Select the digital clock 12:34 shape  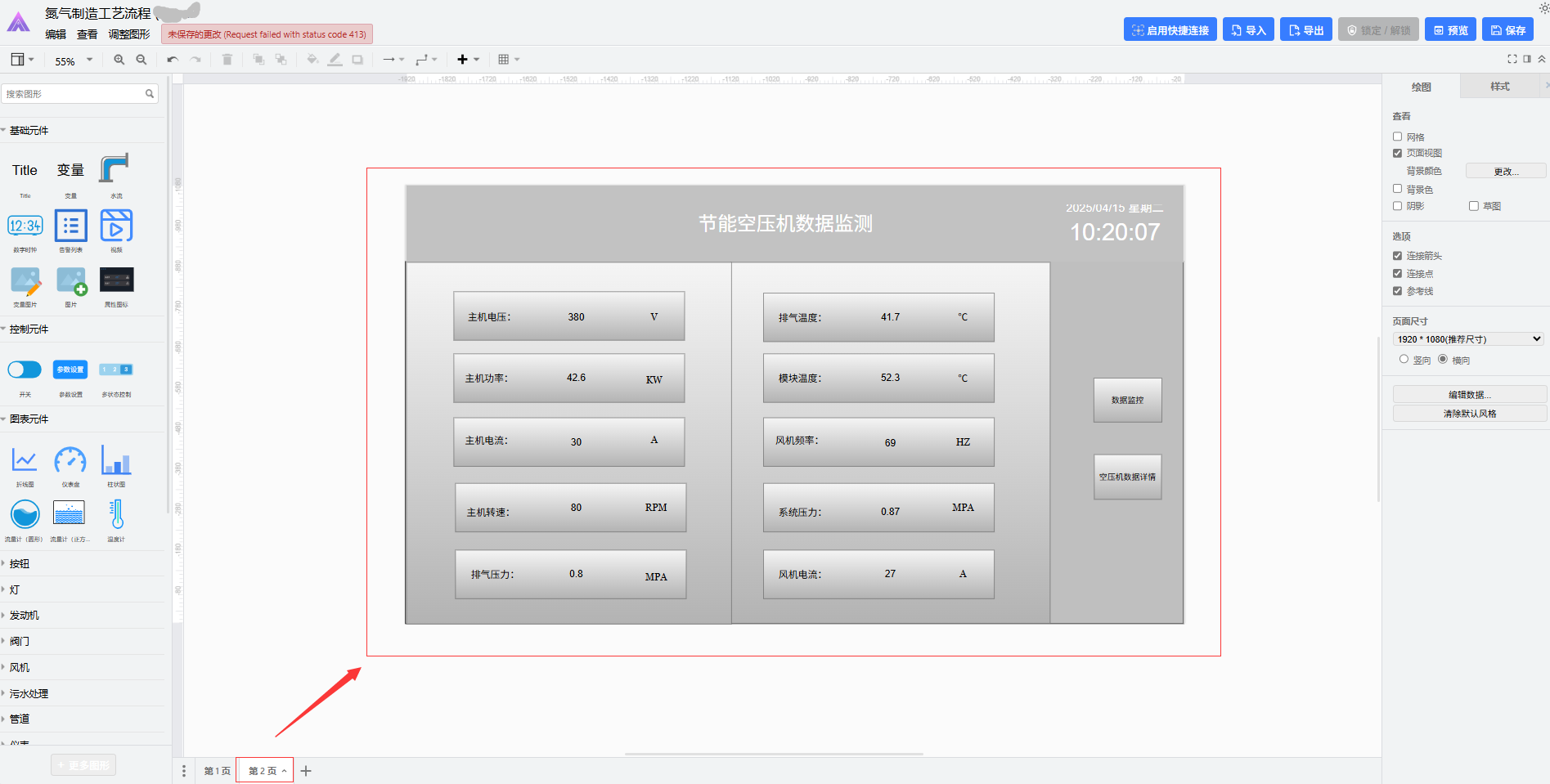coord(25,226)
